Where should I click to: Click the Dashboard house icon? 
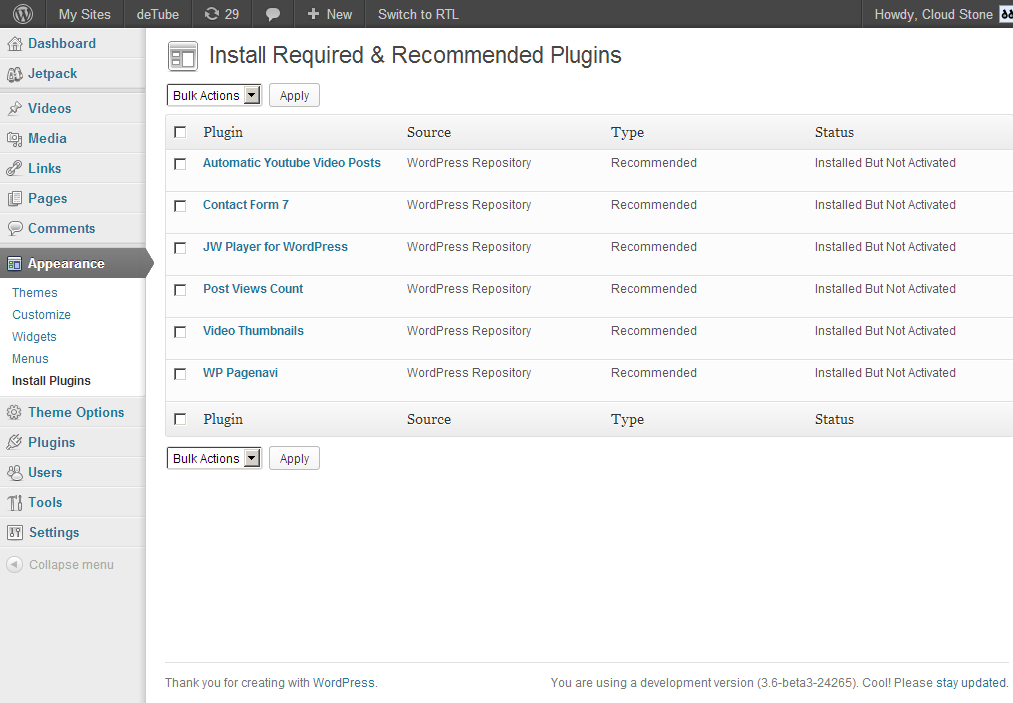14,43
